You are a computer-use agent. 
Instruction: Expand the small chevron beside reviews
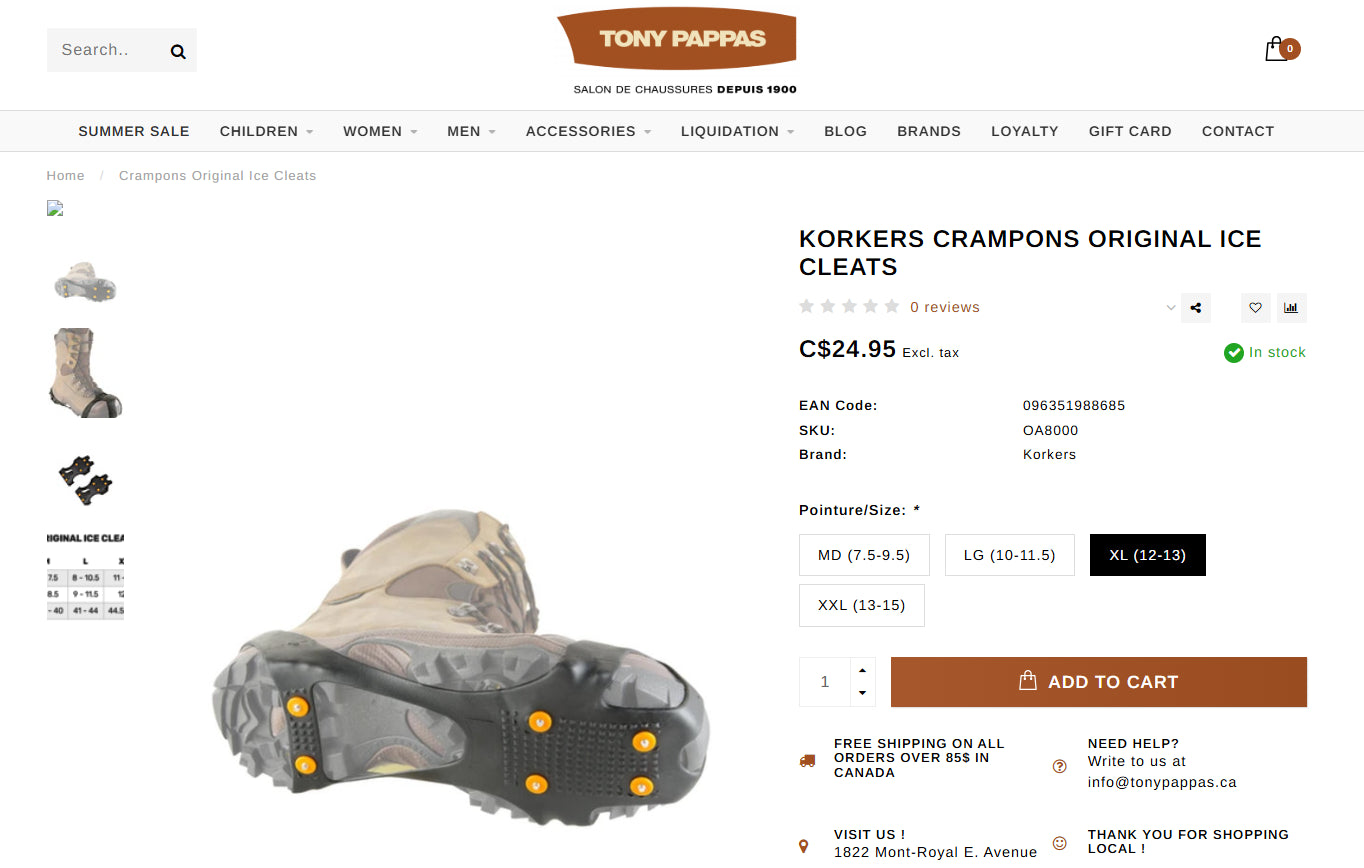1171,308
